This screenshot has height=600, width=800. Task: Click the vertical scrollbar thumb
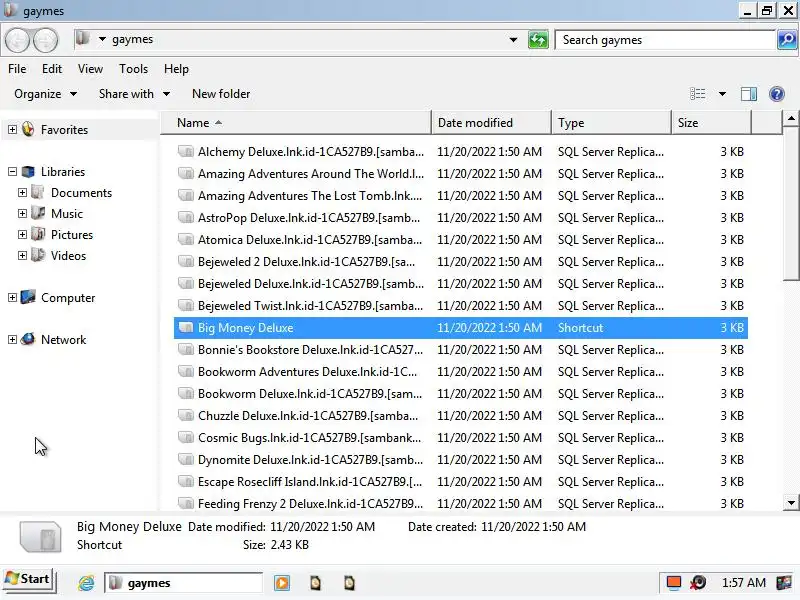(791, 204)
